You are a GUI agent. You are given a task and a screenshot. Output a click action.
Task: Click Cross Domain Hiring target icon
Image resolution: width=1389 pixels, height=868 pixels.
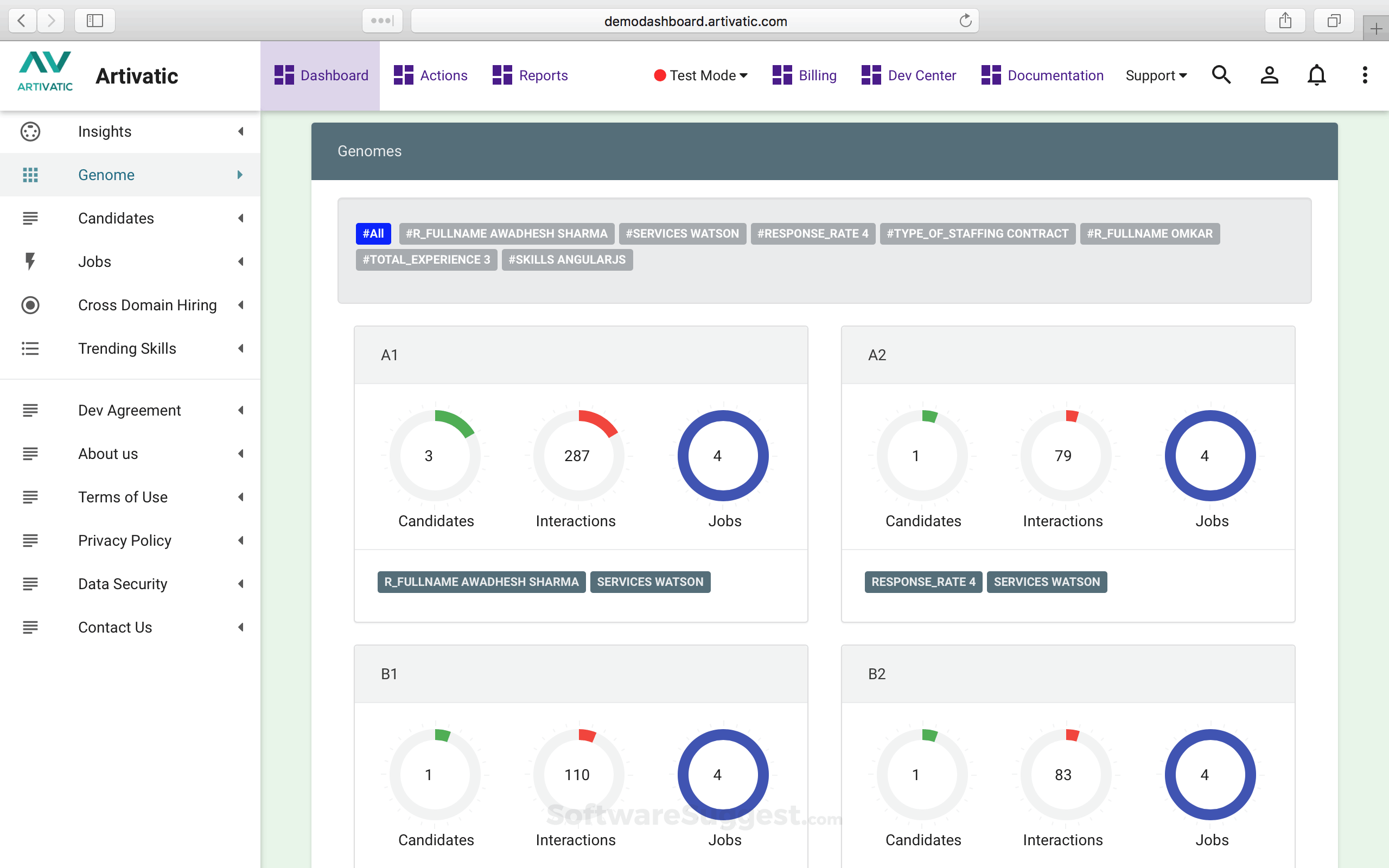coord(30,305)
